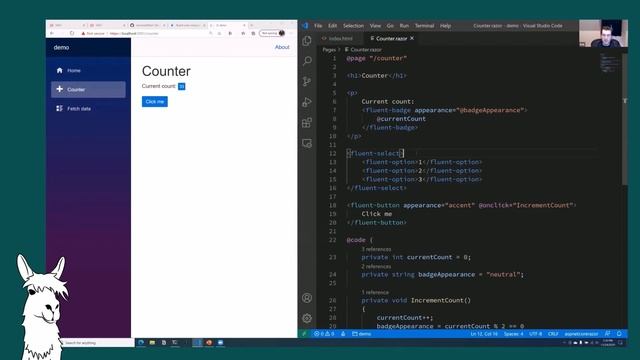Image resolution: width=640 pixels, height=360 pixels.
Task: Change indentation via Spaces: 4
Action: (x=513, y=334)
